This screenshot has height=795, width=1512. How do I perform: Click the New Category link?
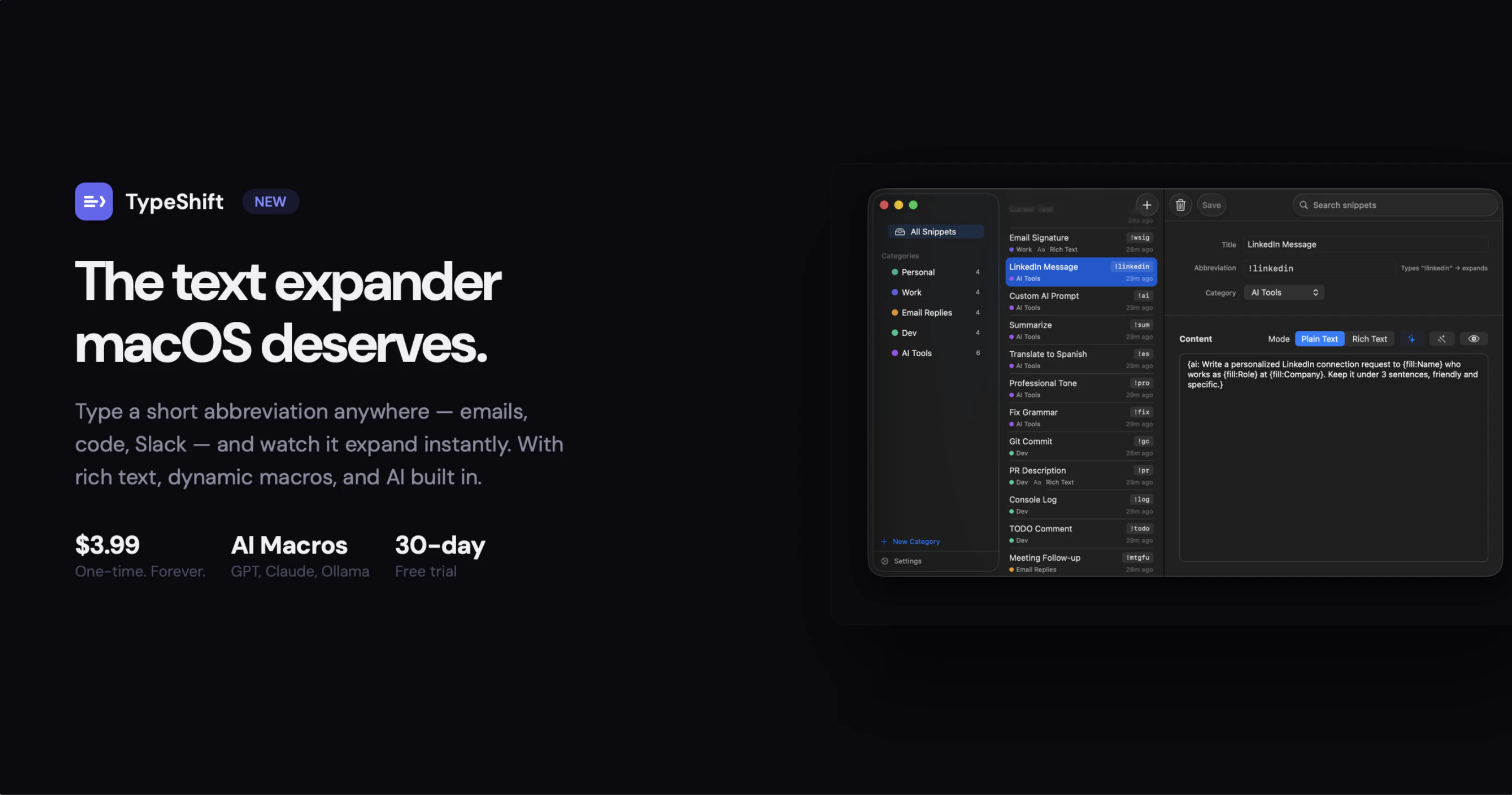click(x=915, y=541)
